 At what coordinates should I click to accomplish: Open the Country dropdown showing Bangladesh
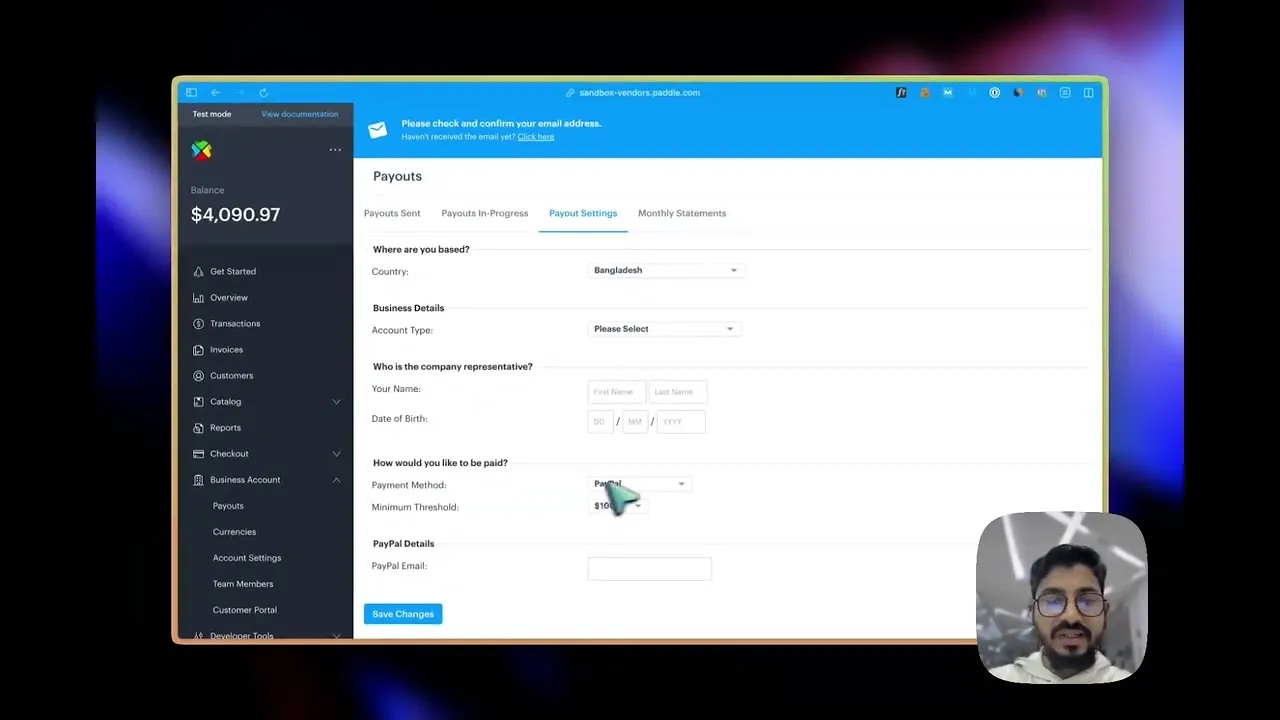[x=666, y=270]
